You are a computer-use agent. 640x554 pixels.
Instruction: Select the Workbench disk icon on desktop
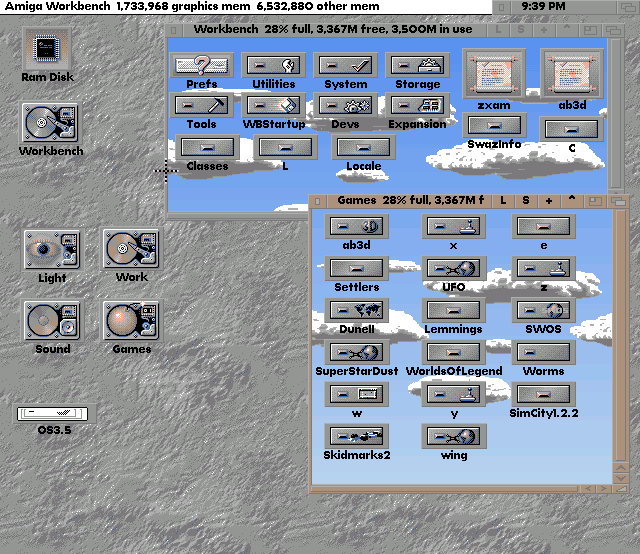50,123
